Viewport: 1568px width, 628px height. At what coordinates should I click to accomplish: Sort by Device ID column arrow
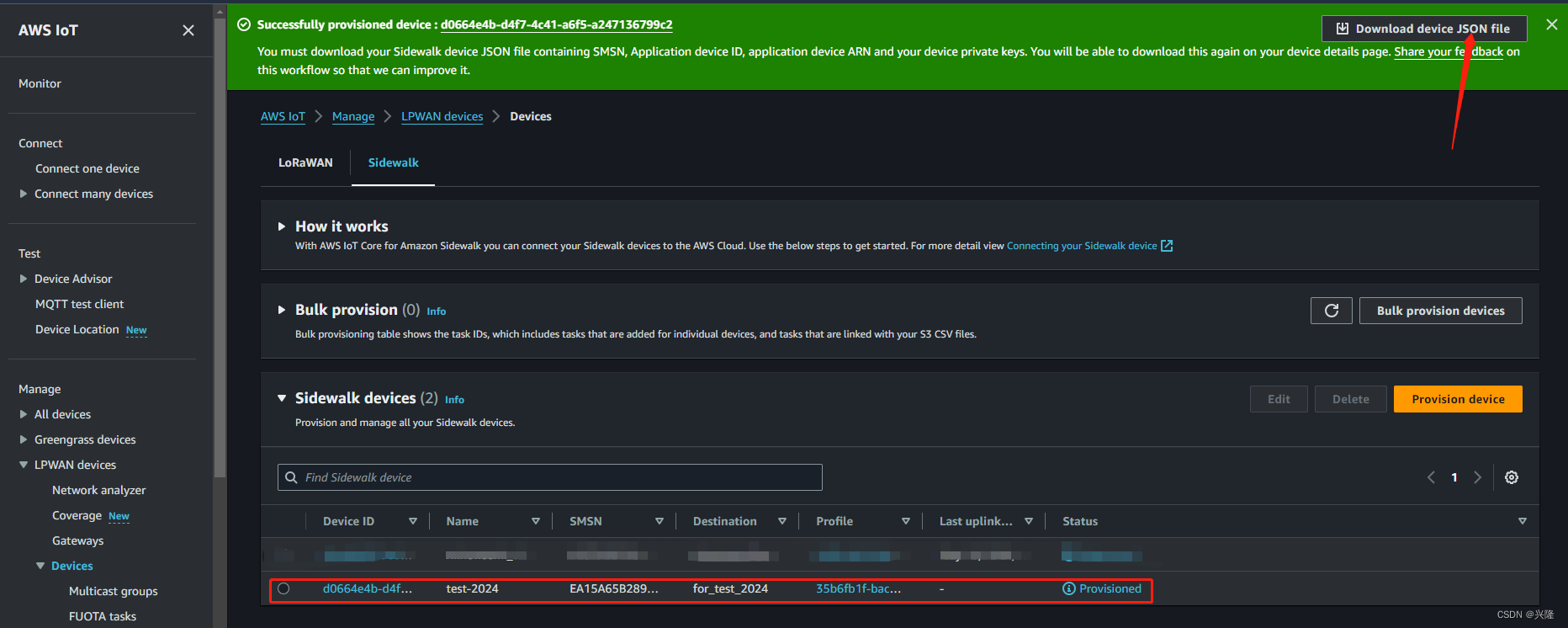[413, 521]
